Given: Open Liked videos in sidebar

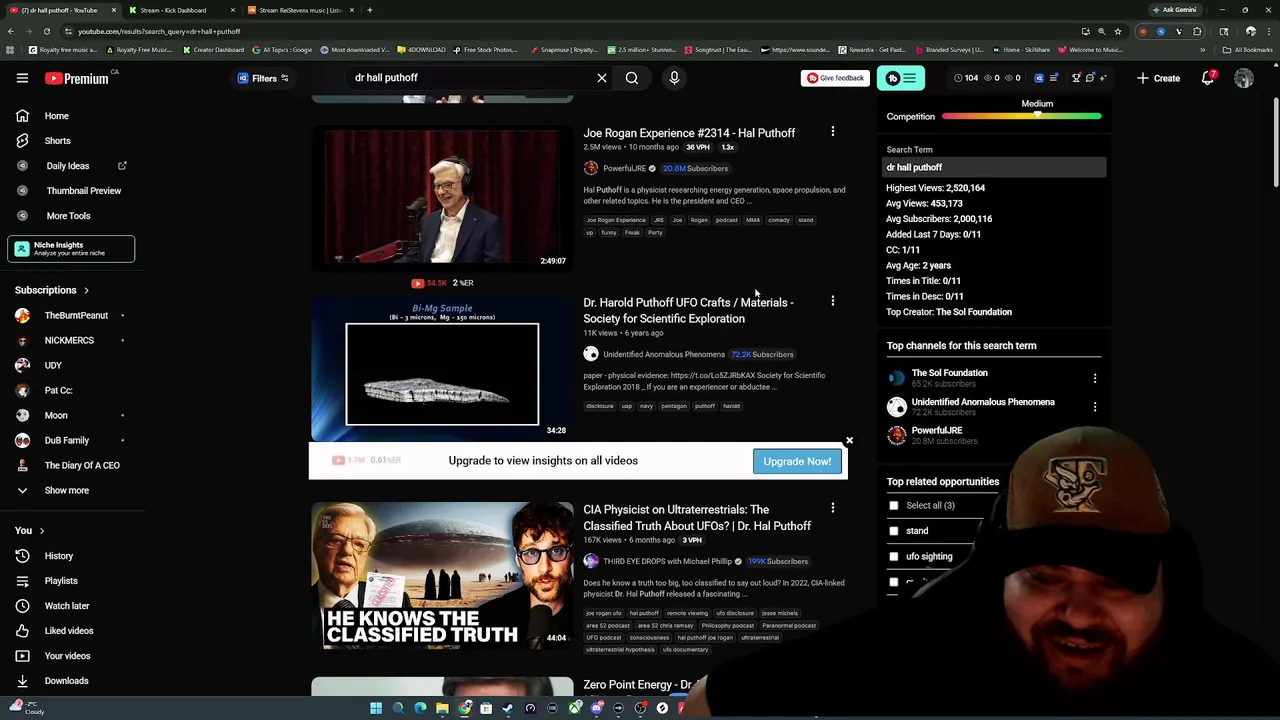Looking at the screenshot, I should click(68, 631).
